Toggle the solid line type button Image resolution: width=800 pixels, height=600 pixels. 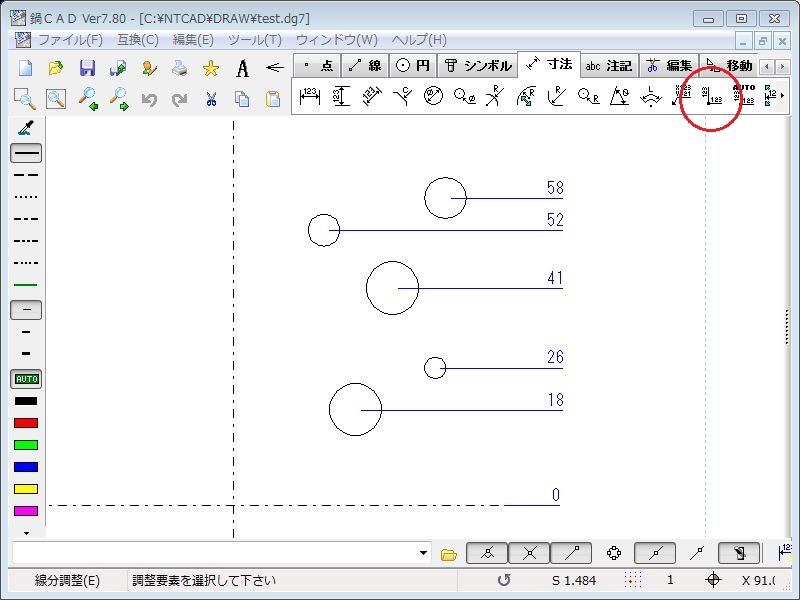point(26,153)
